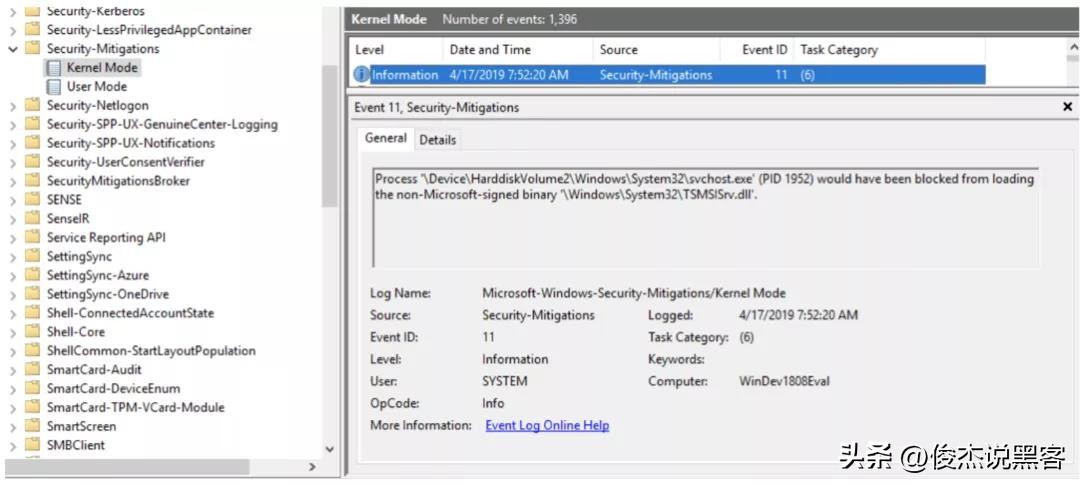This screenshot has width=1080, height=485.
Task: Click the SettingSync-Azure folder icon
Action: tap(32, 275)
